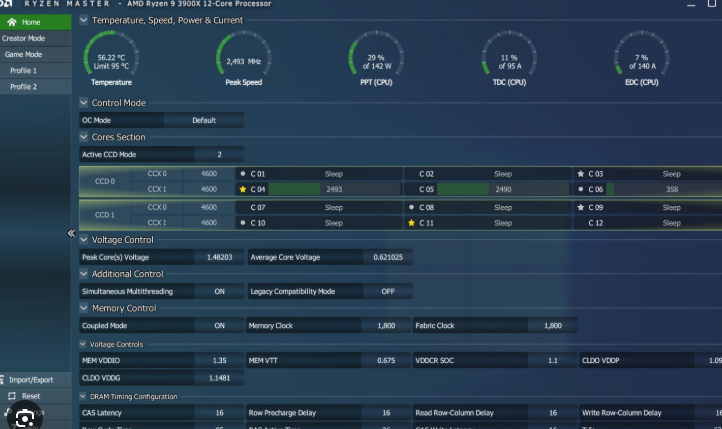This screenshot has height=429, width=722.
Task: Click white star on core C 03
Action: pos(580,174)
